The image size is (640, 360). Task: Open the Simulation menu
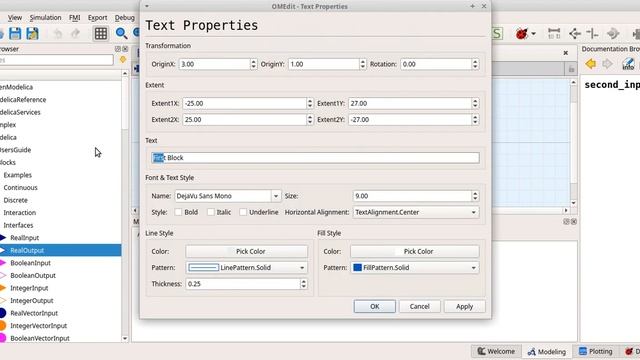coord(45,18)
